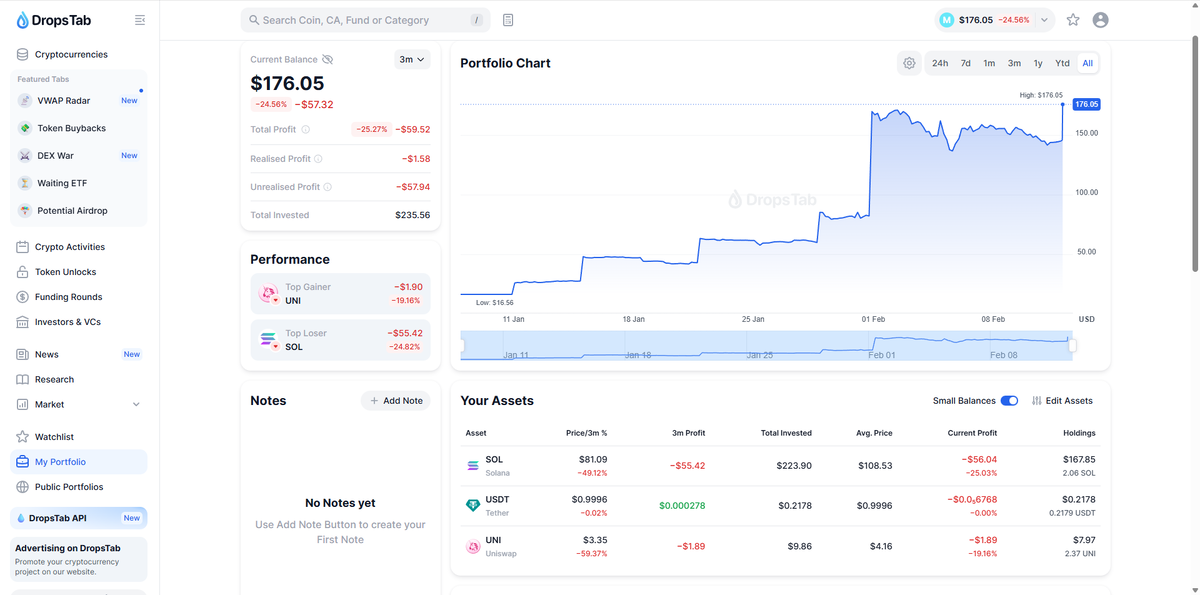Select the Ytd chart range
The width and height of the screenshot is (1200, 595).
click(x=1062, y=63)
